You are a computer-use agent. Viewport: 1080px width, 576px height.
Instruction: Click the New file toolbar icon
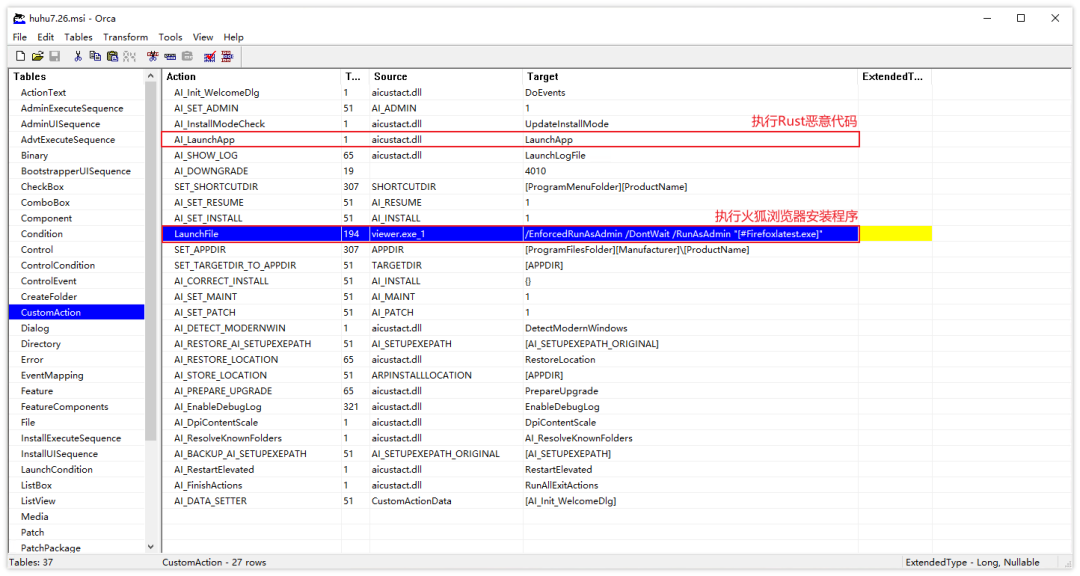coord(21,56)
